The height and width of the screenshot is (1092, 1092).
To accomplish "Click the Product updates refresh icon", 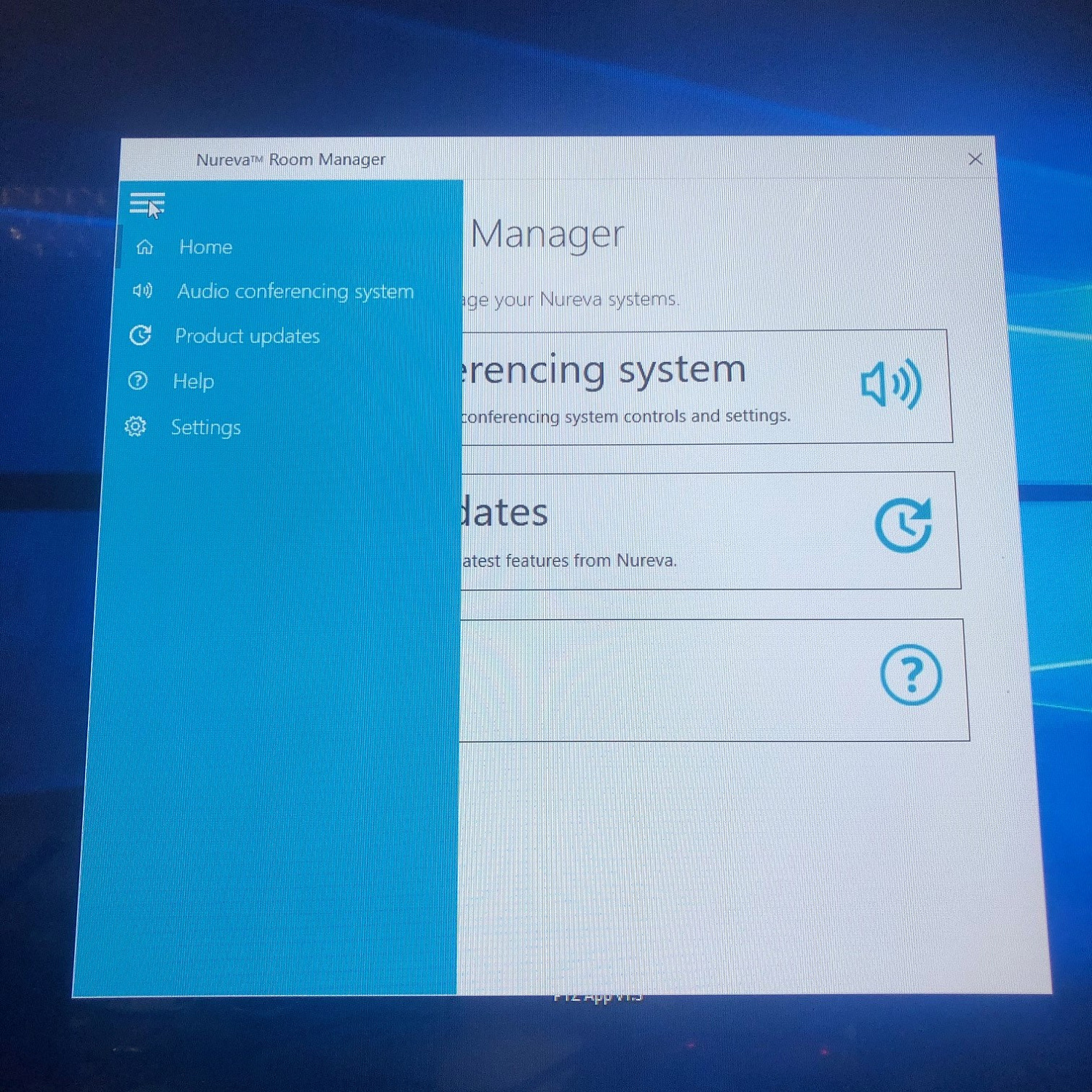I will tap(141, 335).
